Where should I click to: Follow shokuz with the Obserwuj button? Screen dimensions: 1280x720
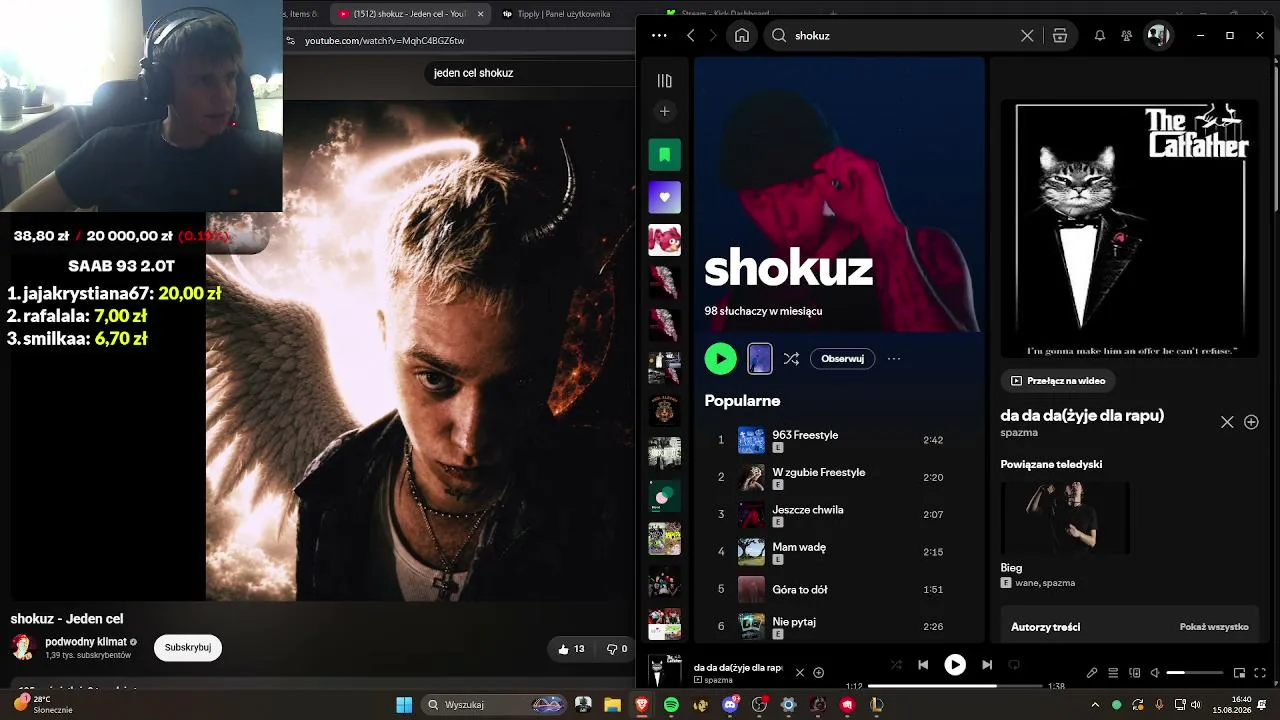coord(842,358)
